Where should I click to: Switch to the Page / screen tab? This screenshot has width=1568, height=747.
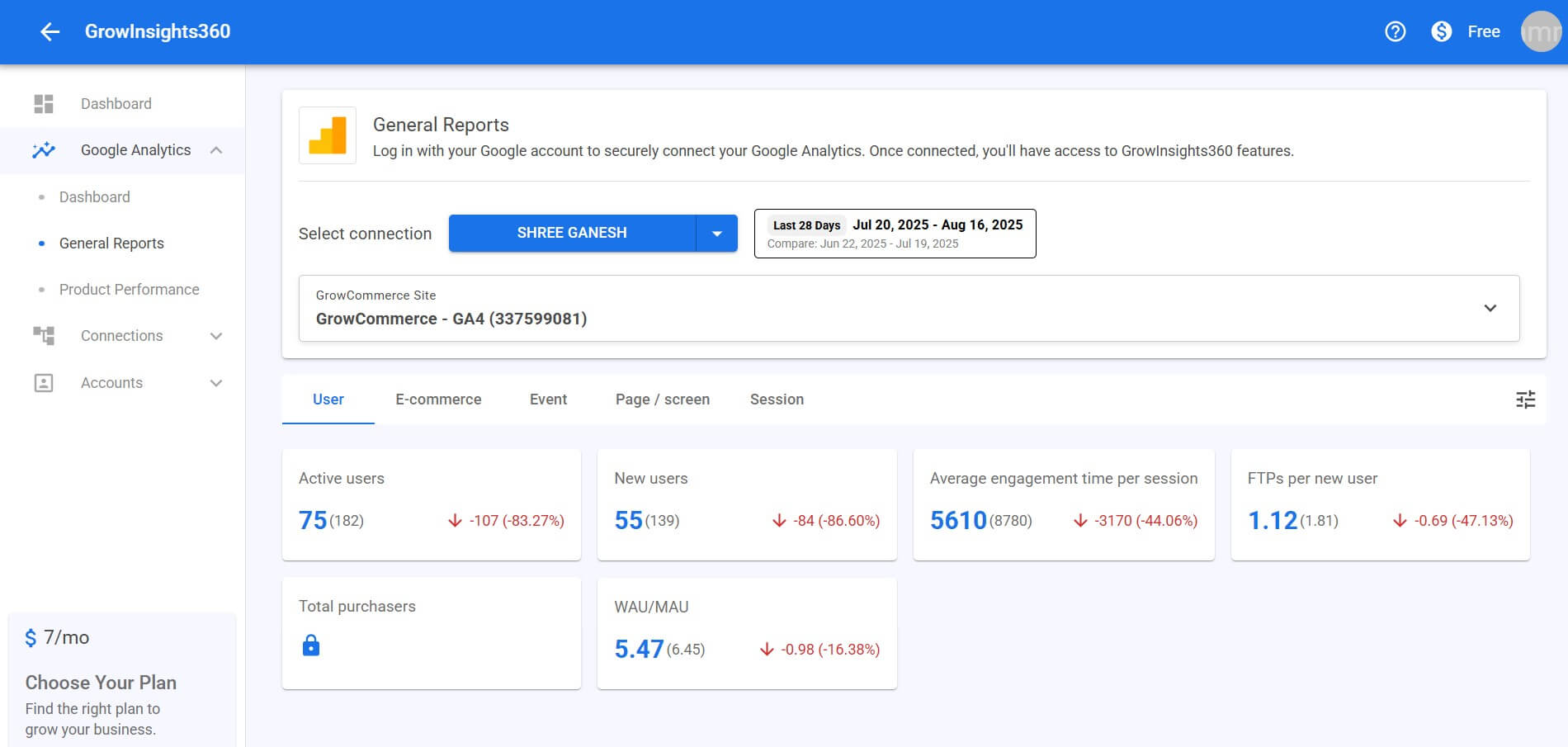click(x=663, y=400)
